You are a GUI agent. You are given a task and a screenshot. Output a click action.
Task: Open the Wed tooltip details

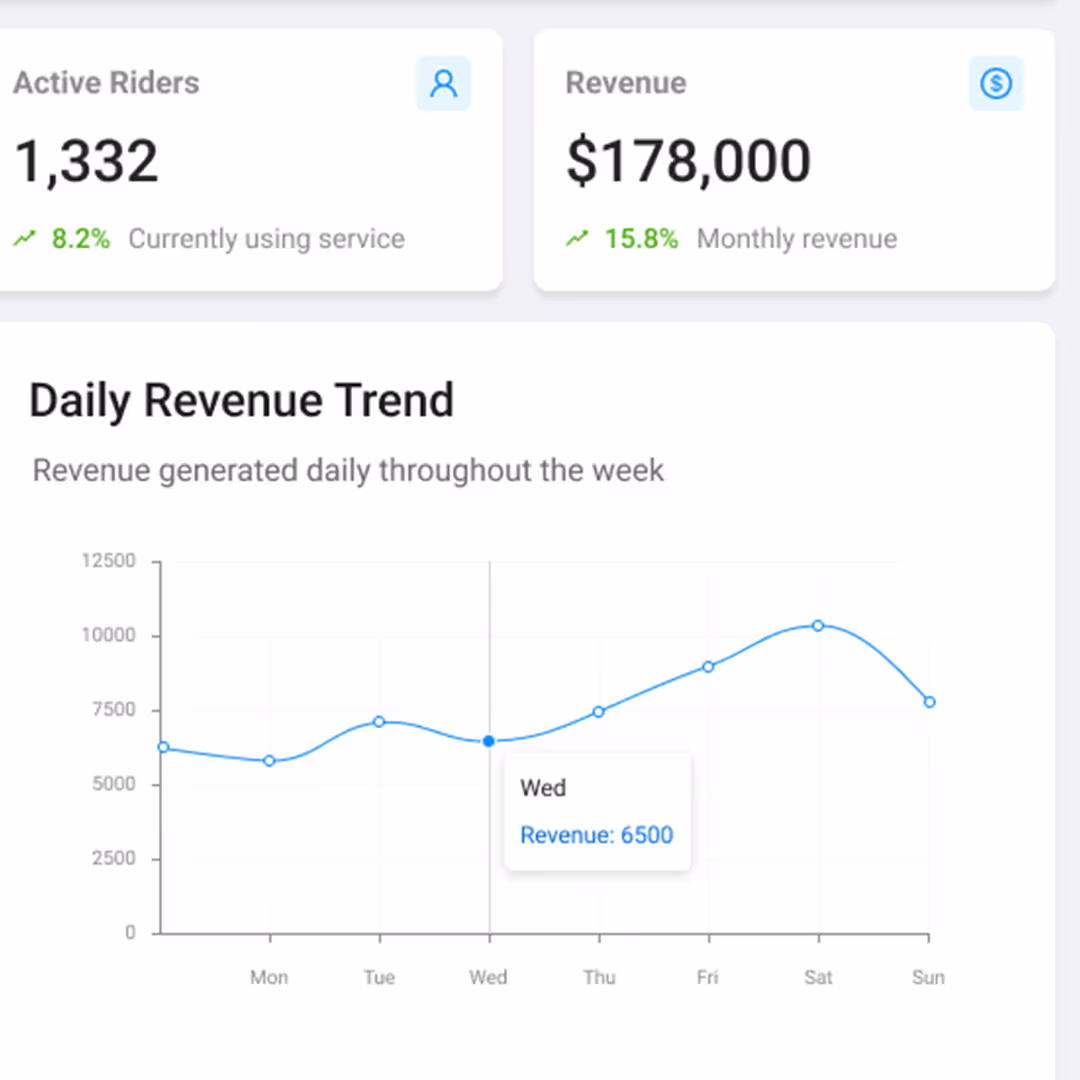coord(597,810)
